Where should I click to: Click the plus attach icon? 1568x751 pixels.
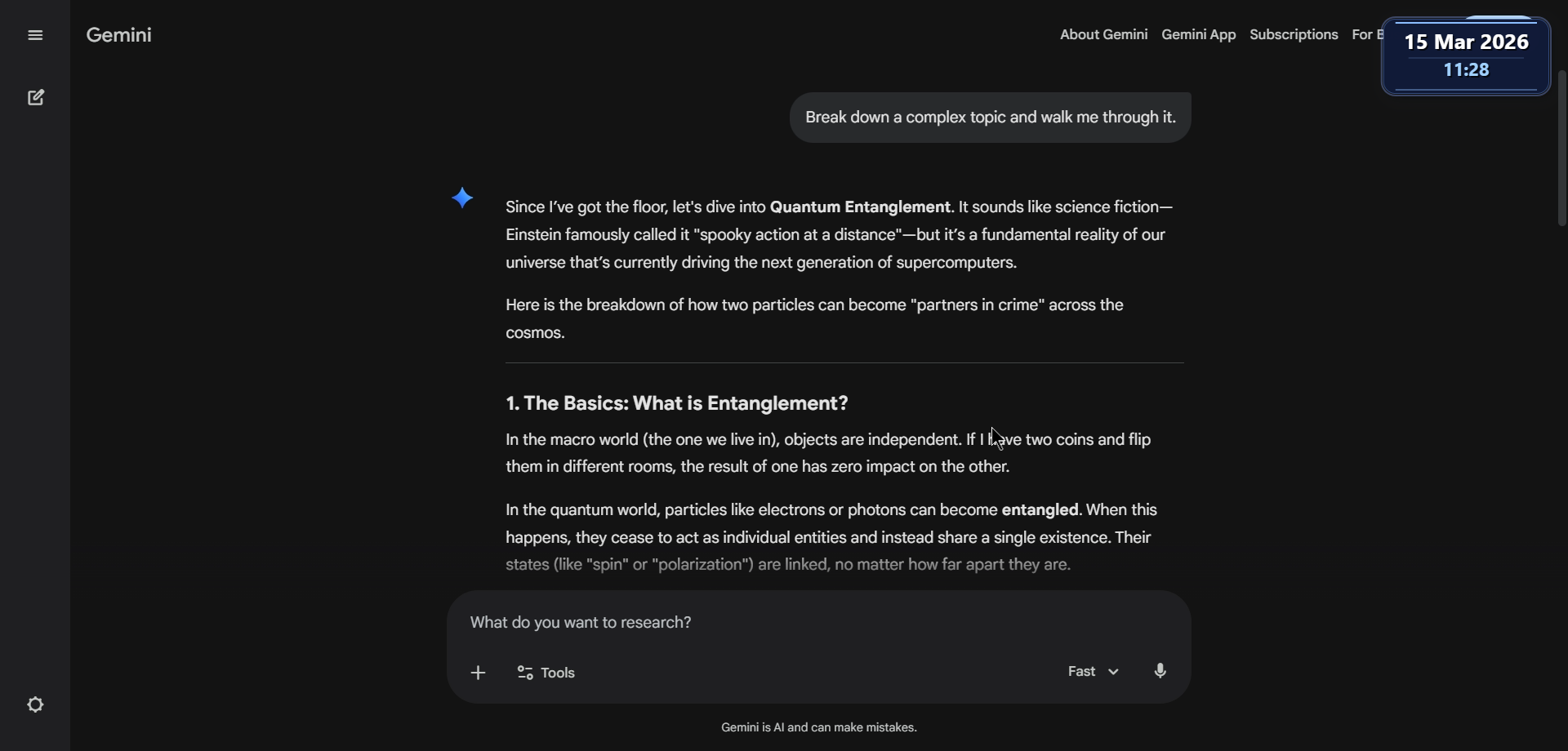click(479, 673)
